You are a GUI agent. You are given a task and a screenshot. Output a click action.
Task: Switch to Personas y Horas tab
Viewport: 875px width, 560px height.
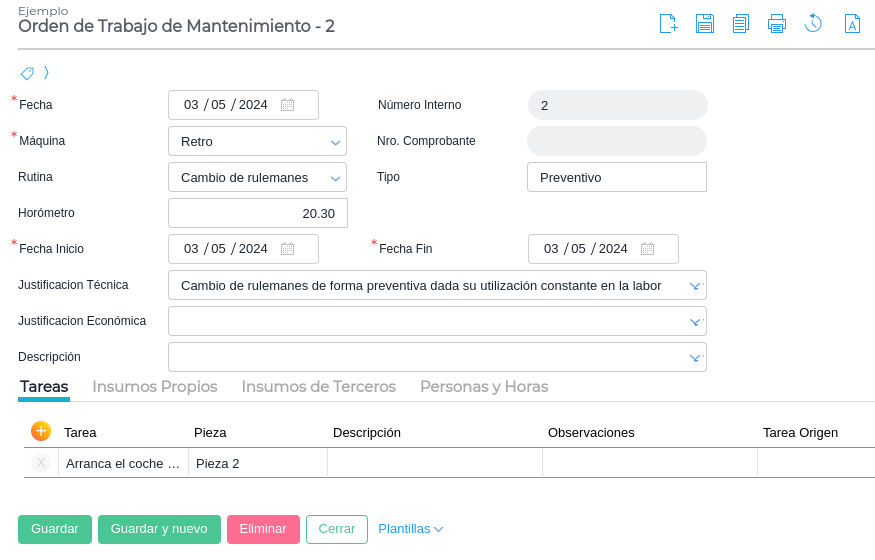click(484, 387)
